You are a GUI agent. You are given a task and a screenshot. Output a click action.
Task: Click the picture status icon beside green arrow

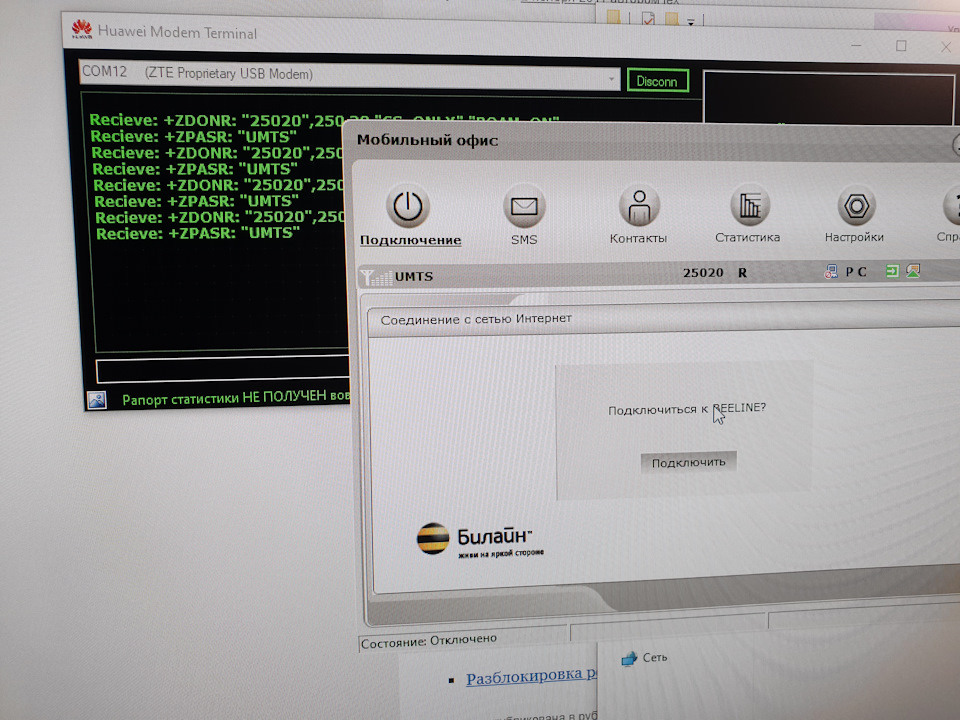(x=913, y=271)
